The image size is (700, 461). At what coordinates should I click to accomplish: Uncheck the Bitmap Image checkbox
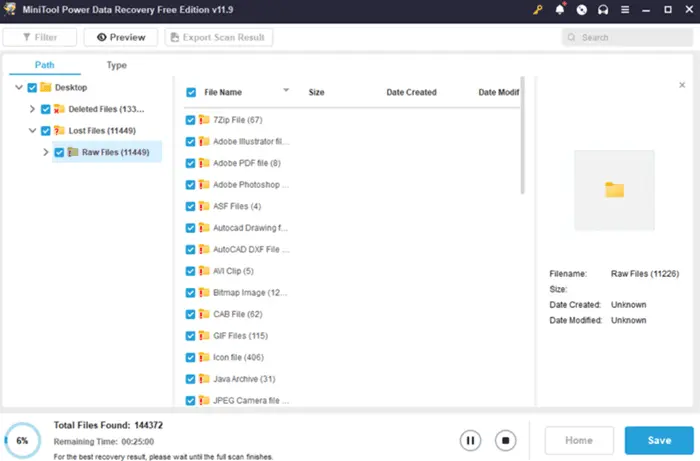pos(190,293)
